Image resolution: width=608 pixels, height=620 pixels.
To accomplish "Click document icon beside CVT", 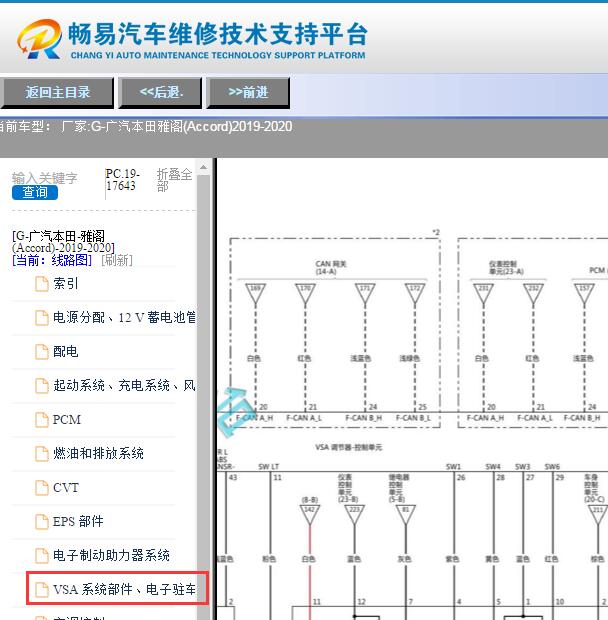I will (x=42, y=488).
